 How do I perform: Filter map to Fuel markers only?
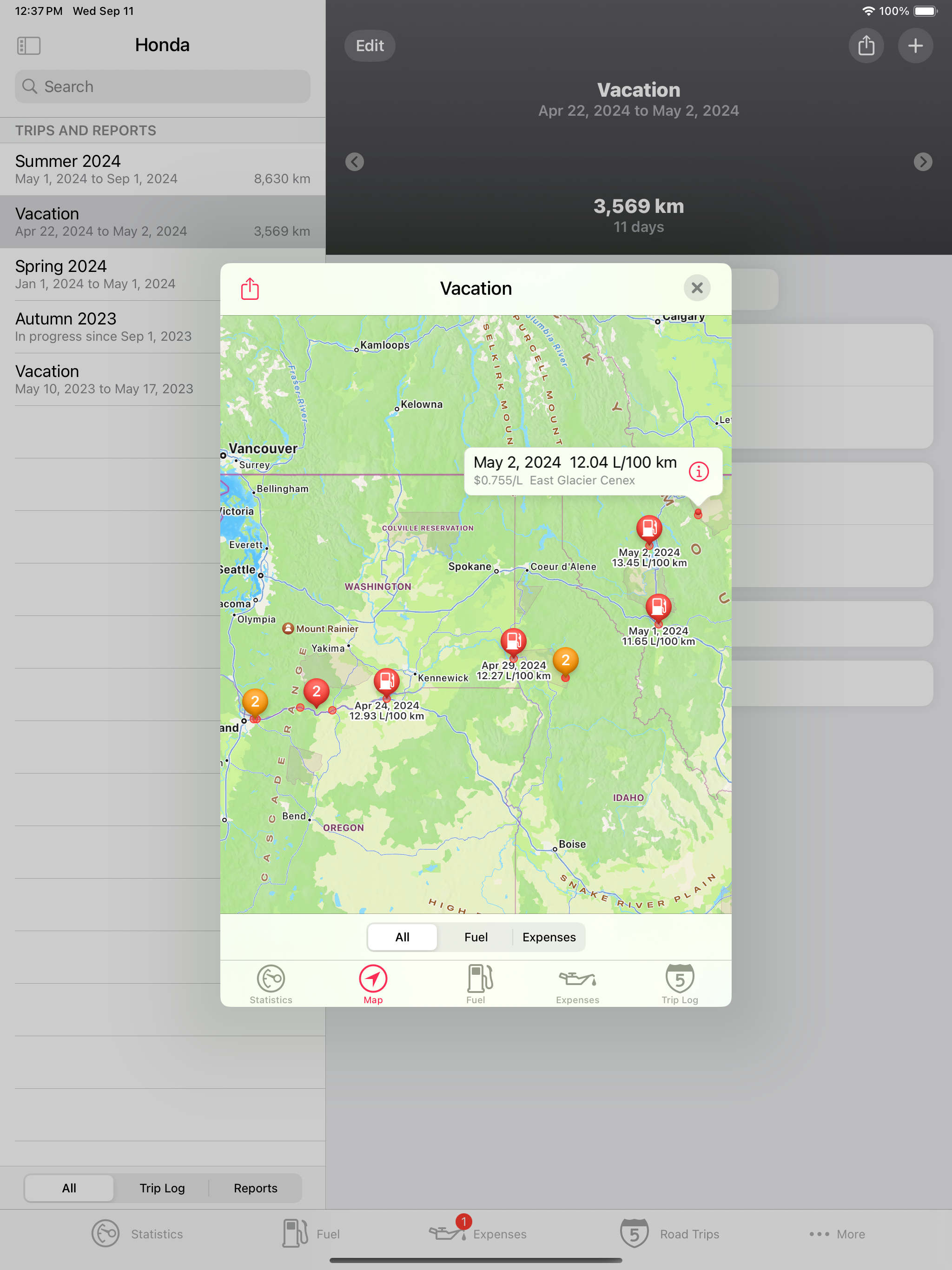click(476, 937)
